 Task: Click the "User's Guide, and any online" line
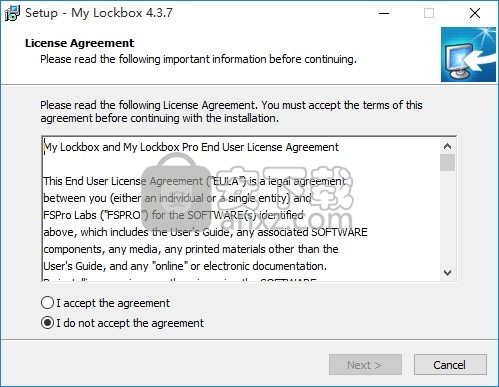pos(185,266)
